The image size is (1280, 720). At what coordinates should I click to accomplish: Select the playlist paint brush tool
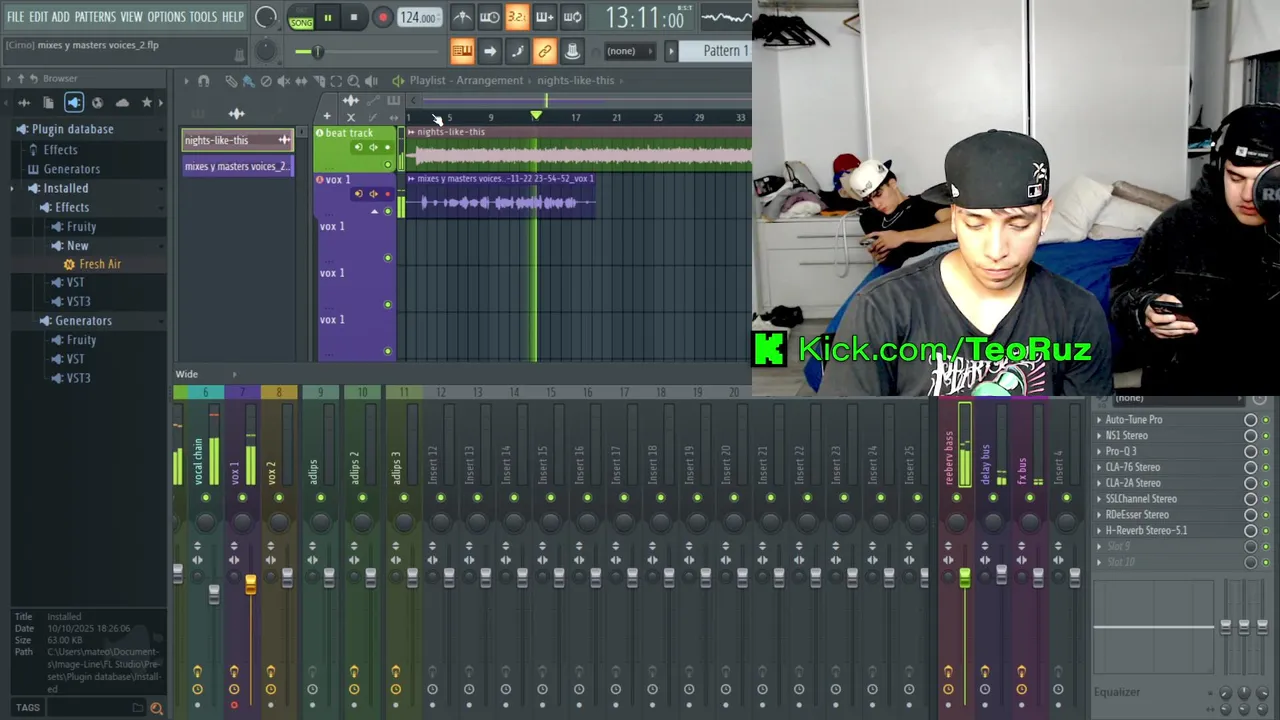(x=248, y=81)
